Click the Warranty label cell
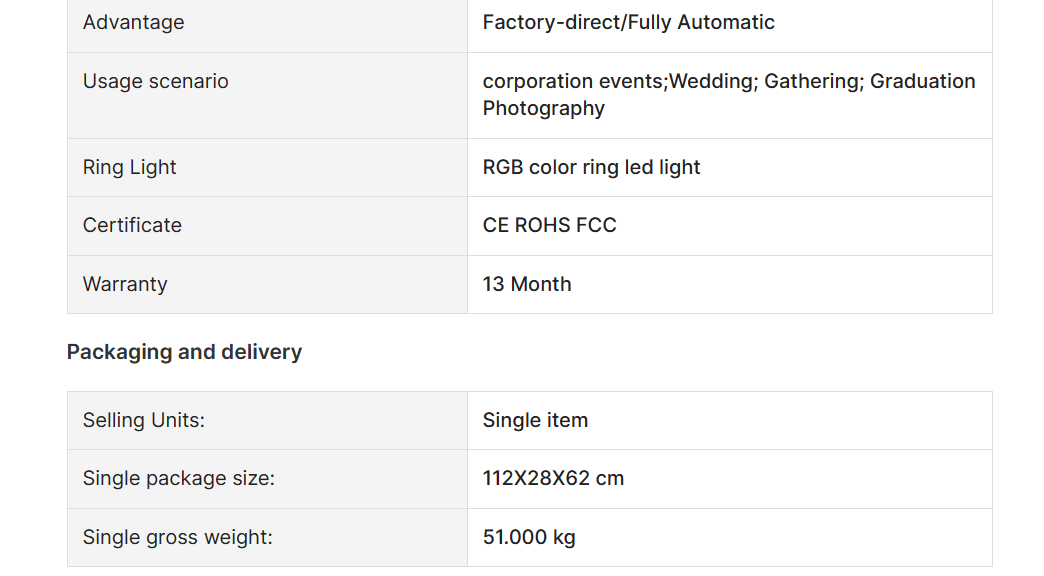The width and height of the screenshot is (1044, 576). (x=267, y=284)
